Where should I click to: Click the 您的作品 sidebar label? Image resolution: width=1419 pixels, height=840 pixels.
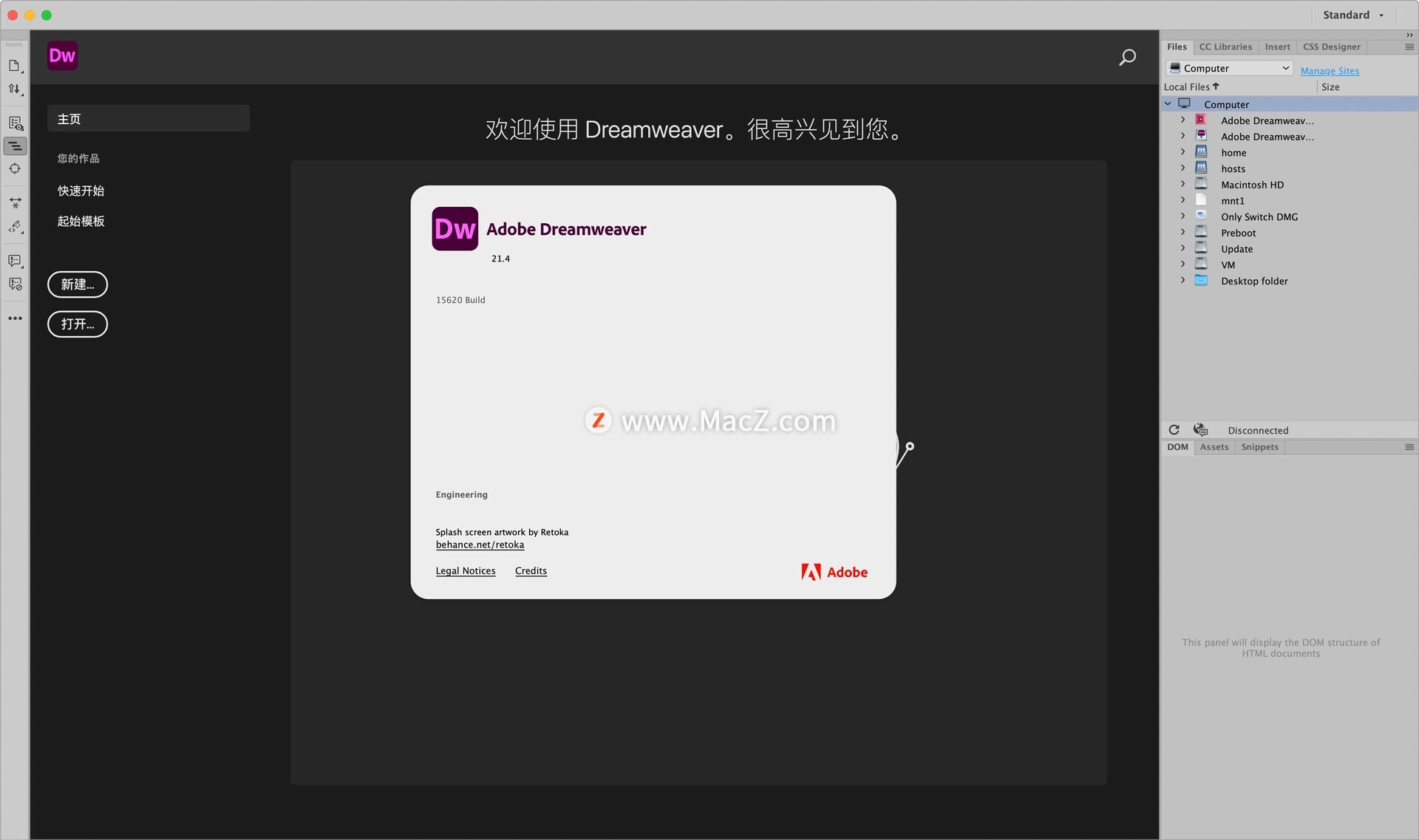click(78, 158)
